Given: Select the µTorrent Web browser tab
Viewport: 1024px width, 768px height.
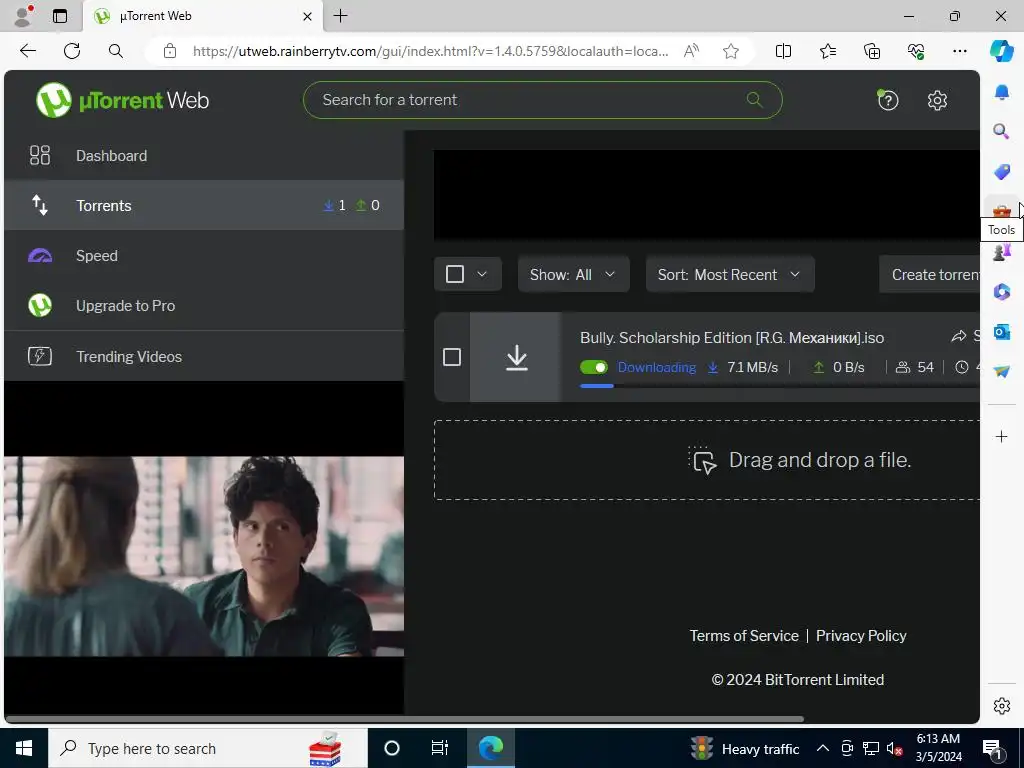Looking at the screenshot, I should (202, 16).
